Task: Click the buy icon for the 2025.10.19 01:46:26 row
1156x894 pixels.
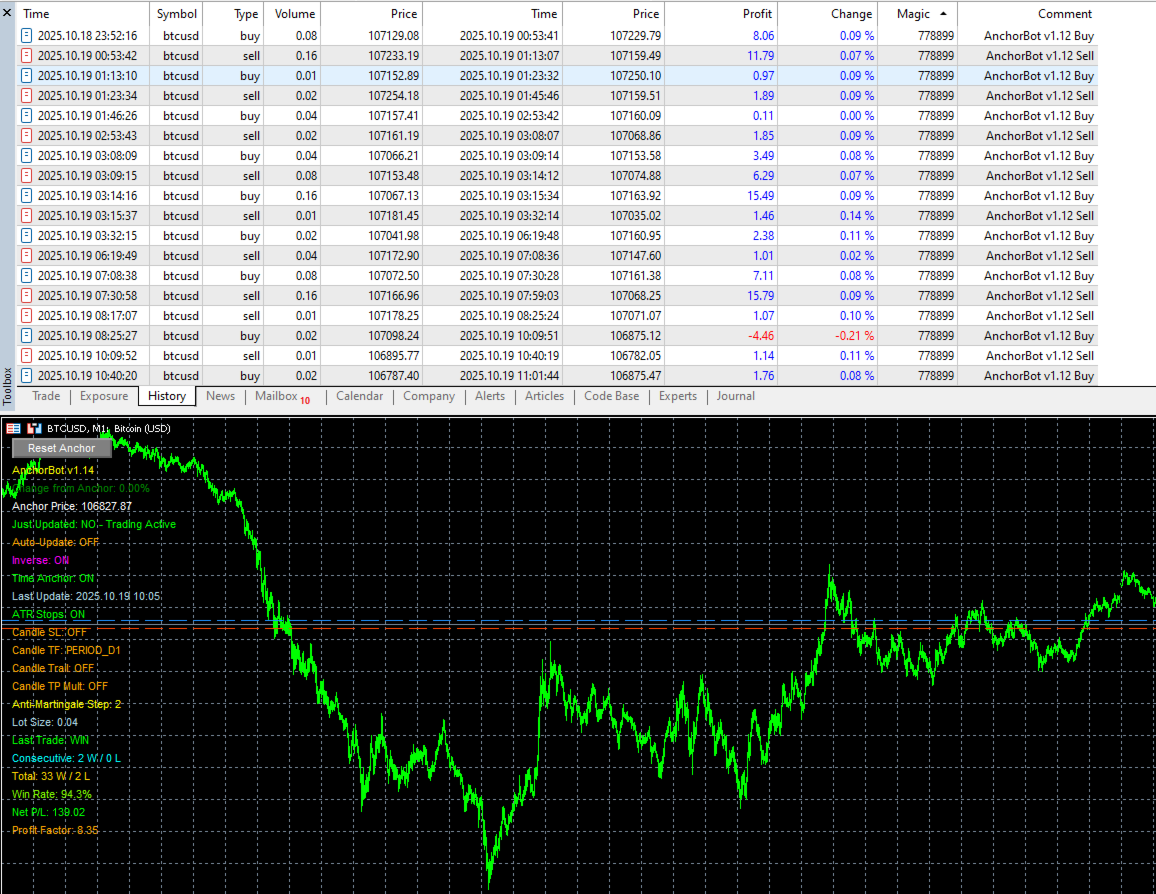Action: pos(27,116)
